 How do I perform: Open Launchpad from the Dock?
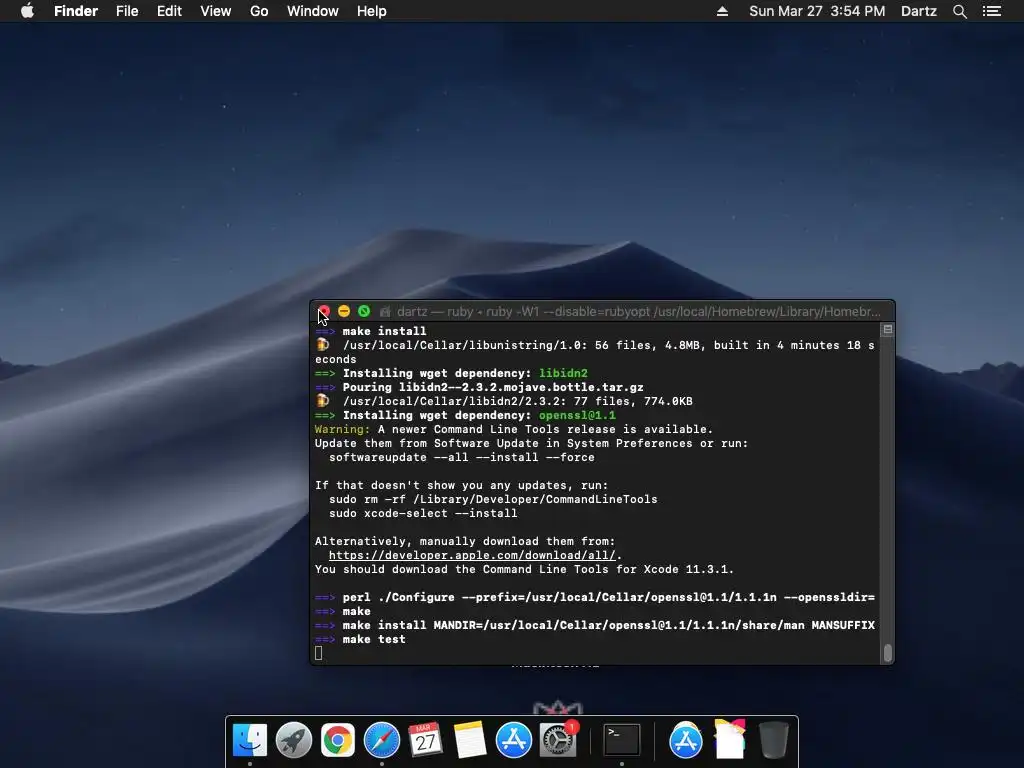[x=294, y=741]
